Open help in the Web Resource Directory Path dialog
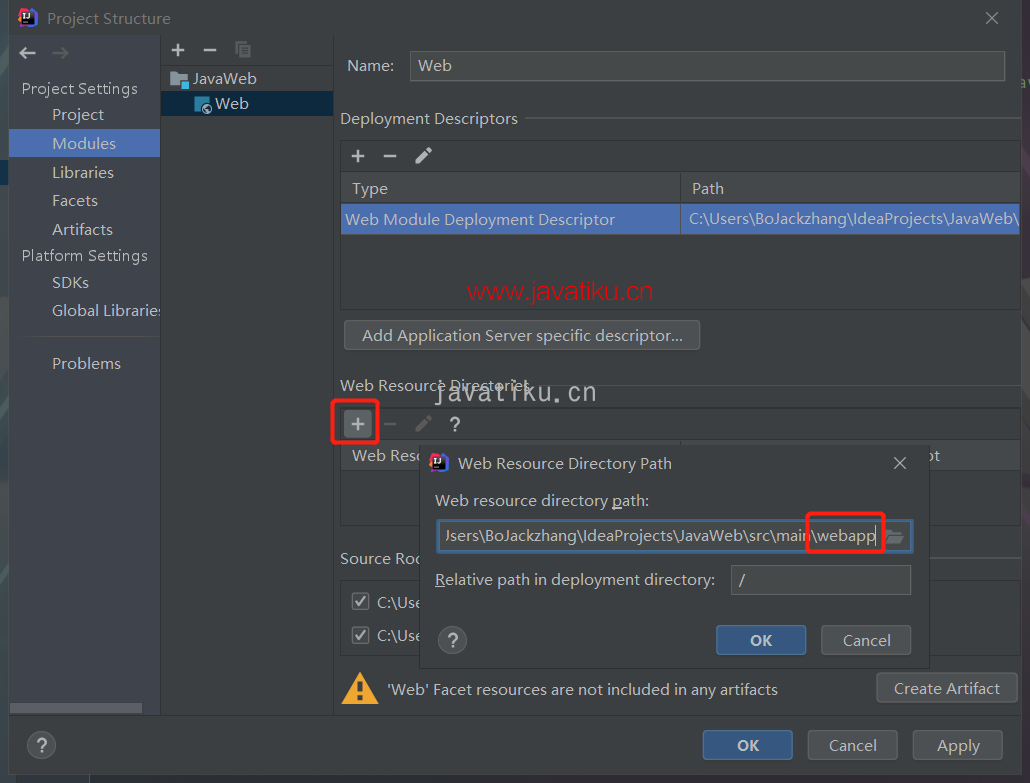1030x783 pixels. click(x=453, y=640)
